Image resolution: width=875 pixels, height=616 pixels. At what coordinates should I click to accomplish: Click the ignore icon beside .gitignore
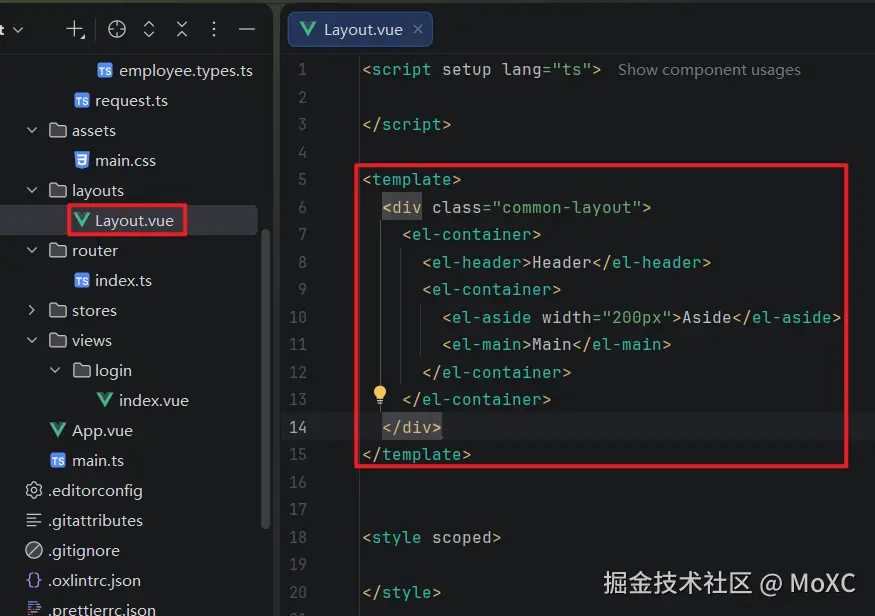tap(34, 550)
